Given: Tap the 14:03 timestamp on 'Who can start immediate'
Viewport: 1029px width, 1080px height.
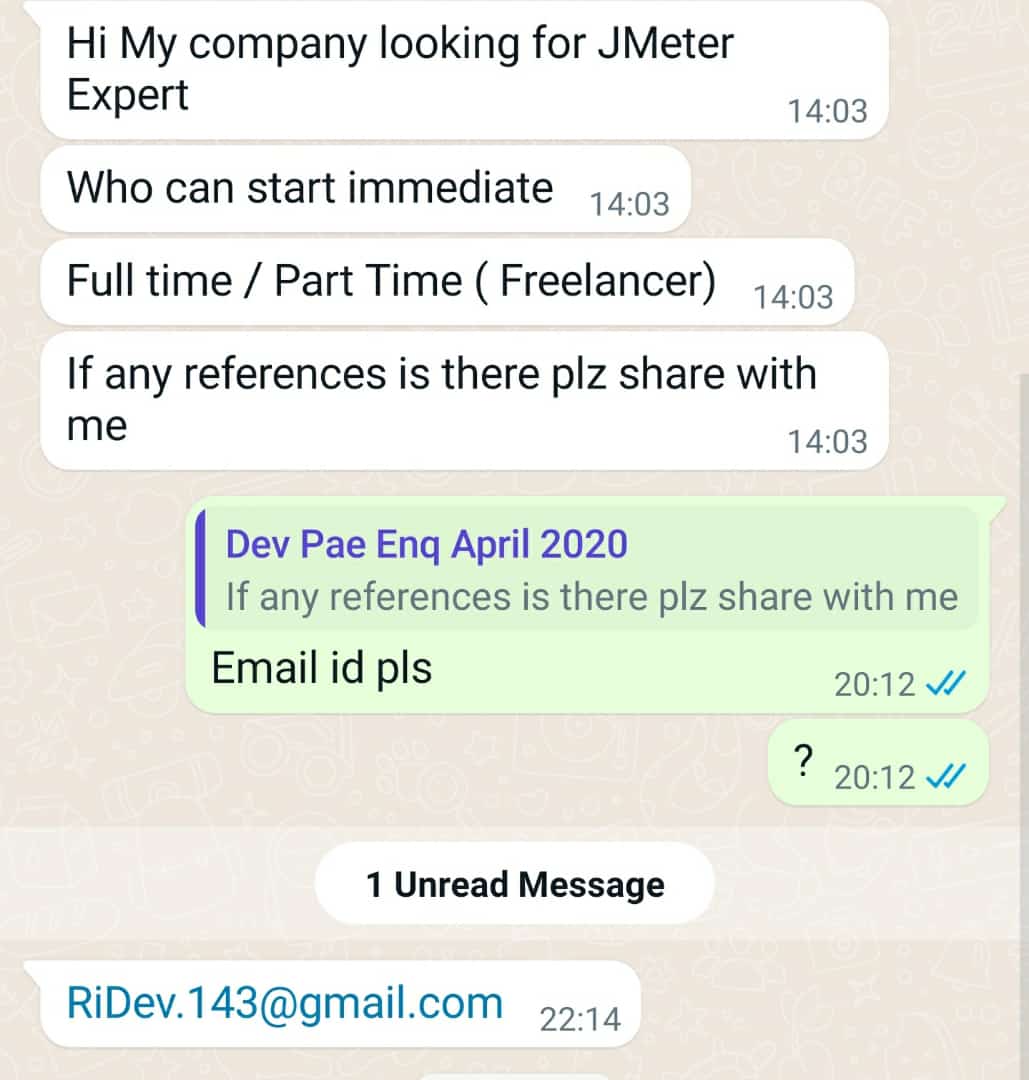Looking at the screenshot, I should click(x=630, y=204).
